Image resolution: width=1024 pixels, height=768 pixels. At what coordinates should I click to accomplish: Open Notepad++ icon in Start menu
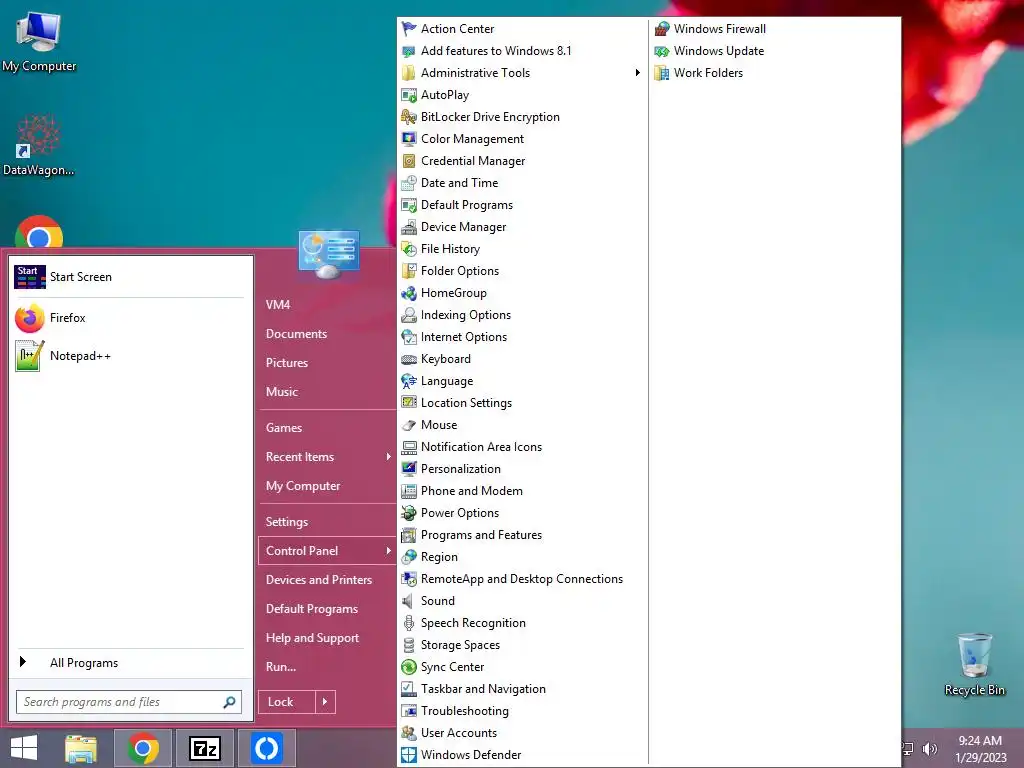[29, 356]
